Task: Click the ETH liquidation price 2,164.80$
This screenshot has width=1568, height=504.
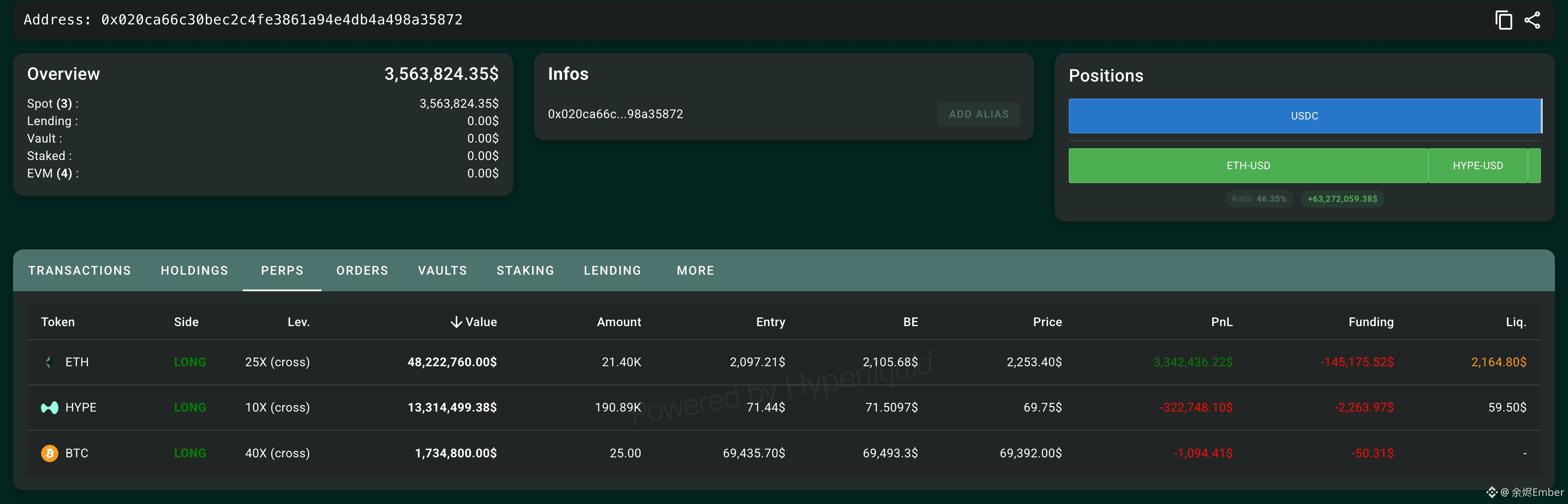Action: 1499,362
